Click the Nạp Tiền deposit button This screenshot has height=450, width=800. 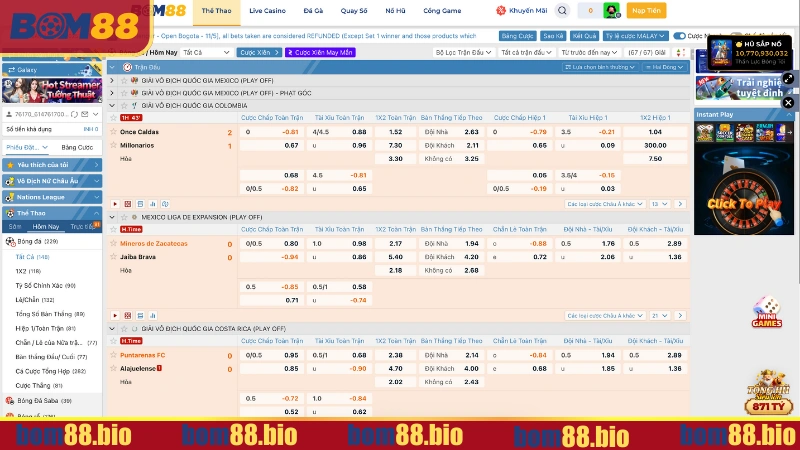click(646, 11)
